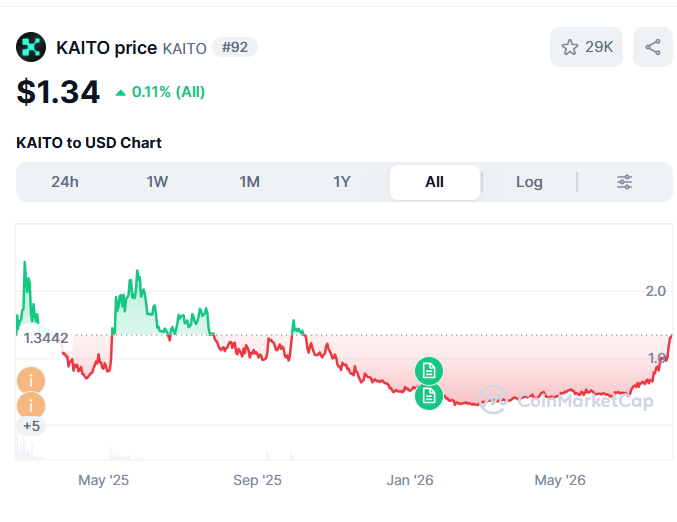This screenshot has height=522, width=677.
Task: Select the All chart range tab
Action: pyautogui.click(x=435, y=182)
